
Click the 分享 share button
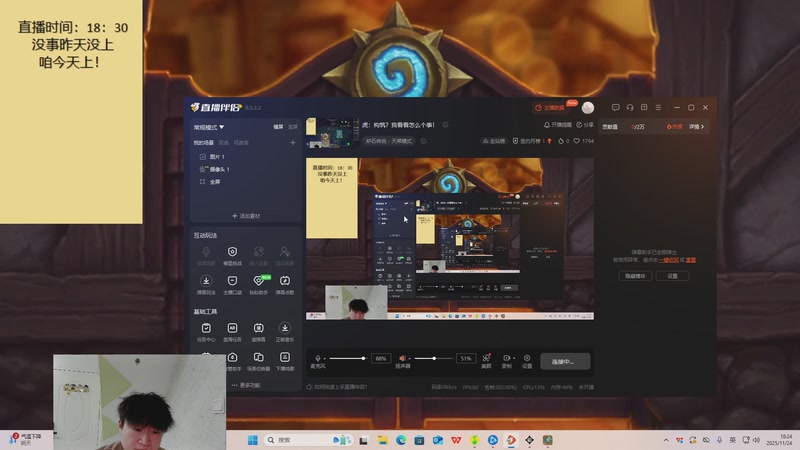pos(585,125)
